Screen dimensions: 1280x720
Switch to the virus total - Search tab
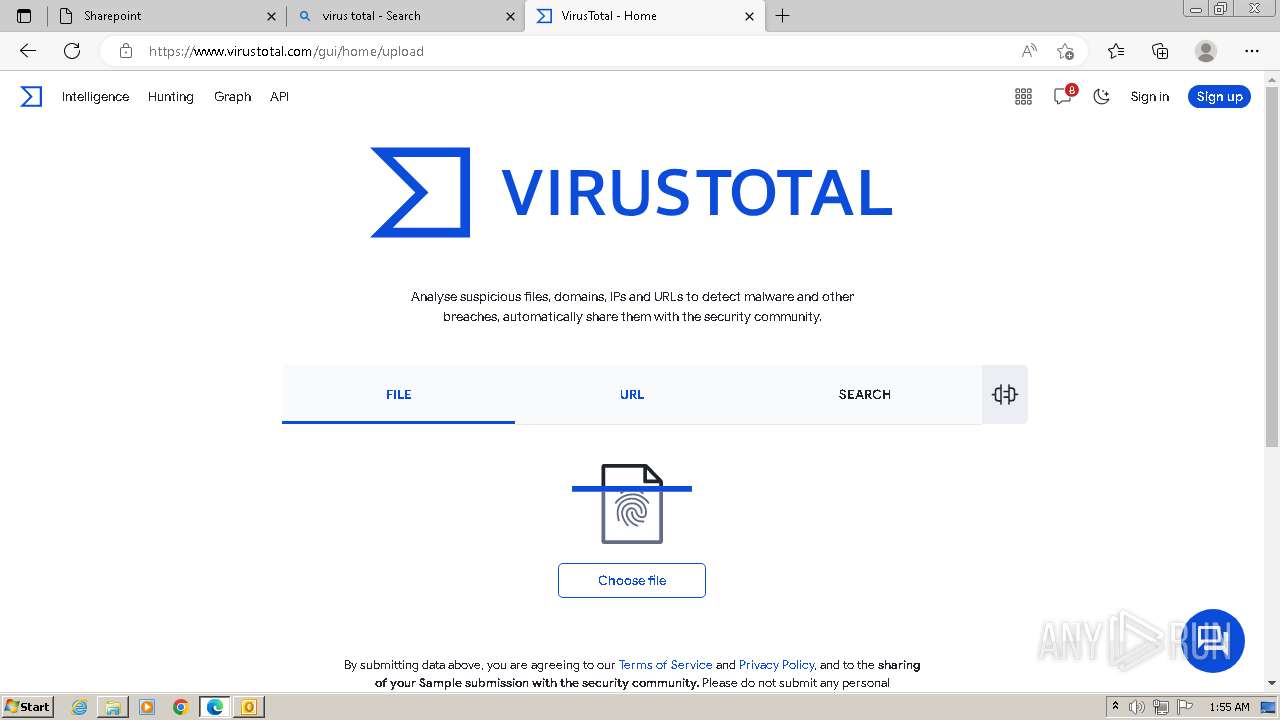(405, 16)
